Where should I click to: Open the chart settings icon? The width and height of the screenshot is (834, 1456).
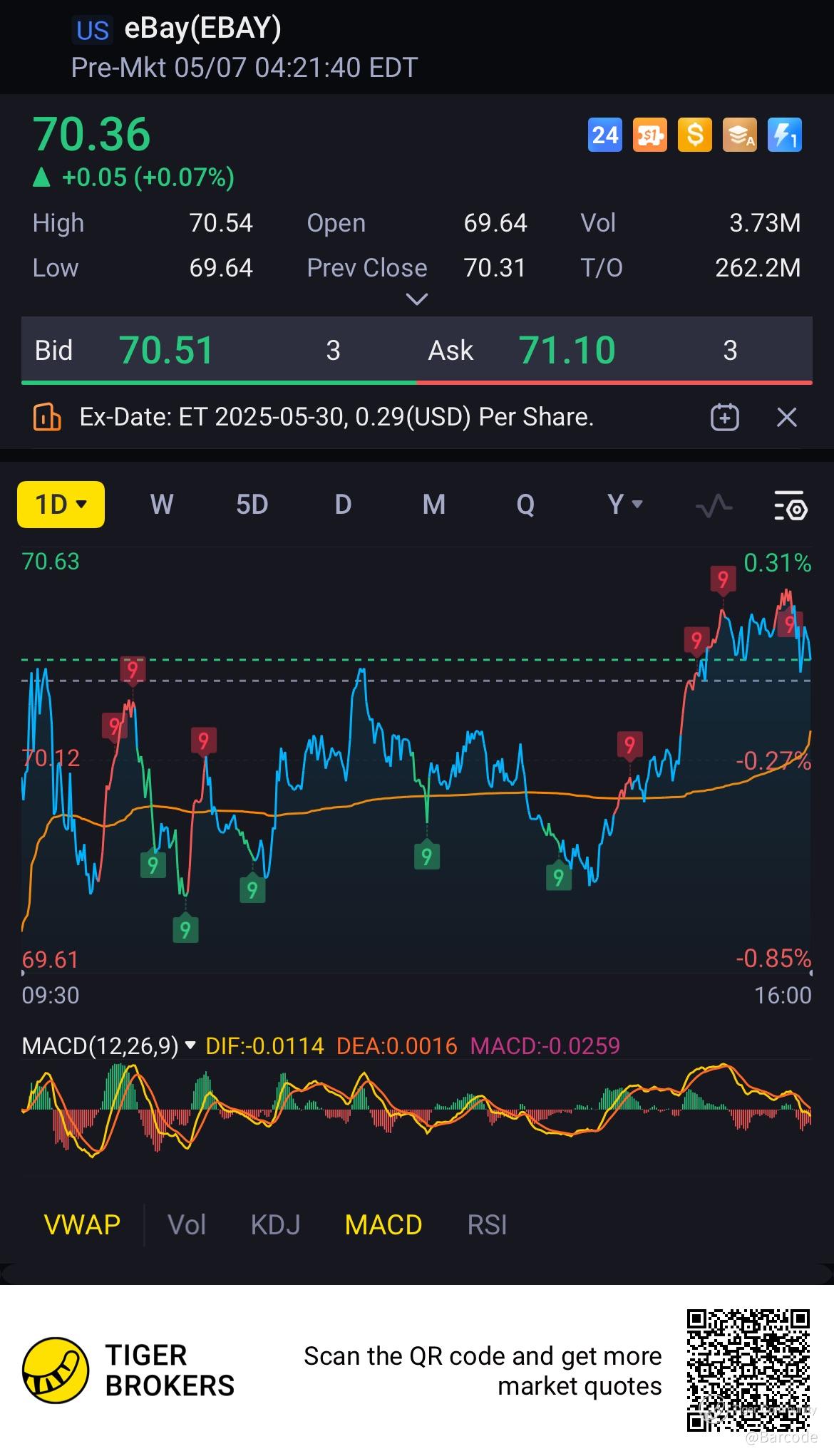[791, 505]
